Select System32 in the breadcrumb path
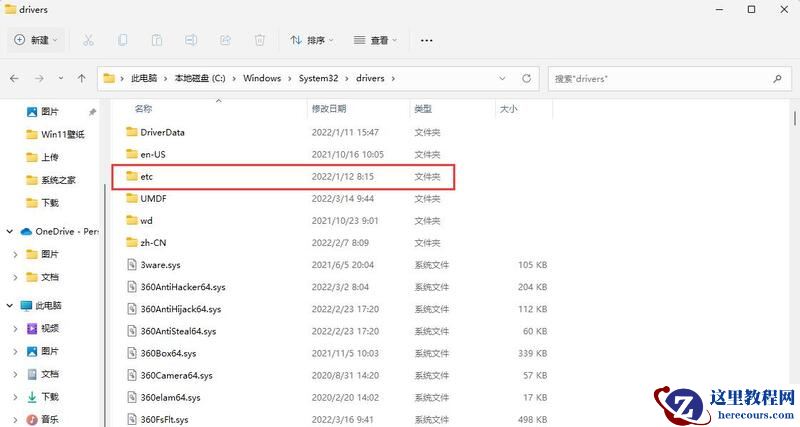This screenshot has width=800, height=427. pos(318,79)
